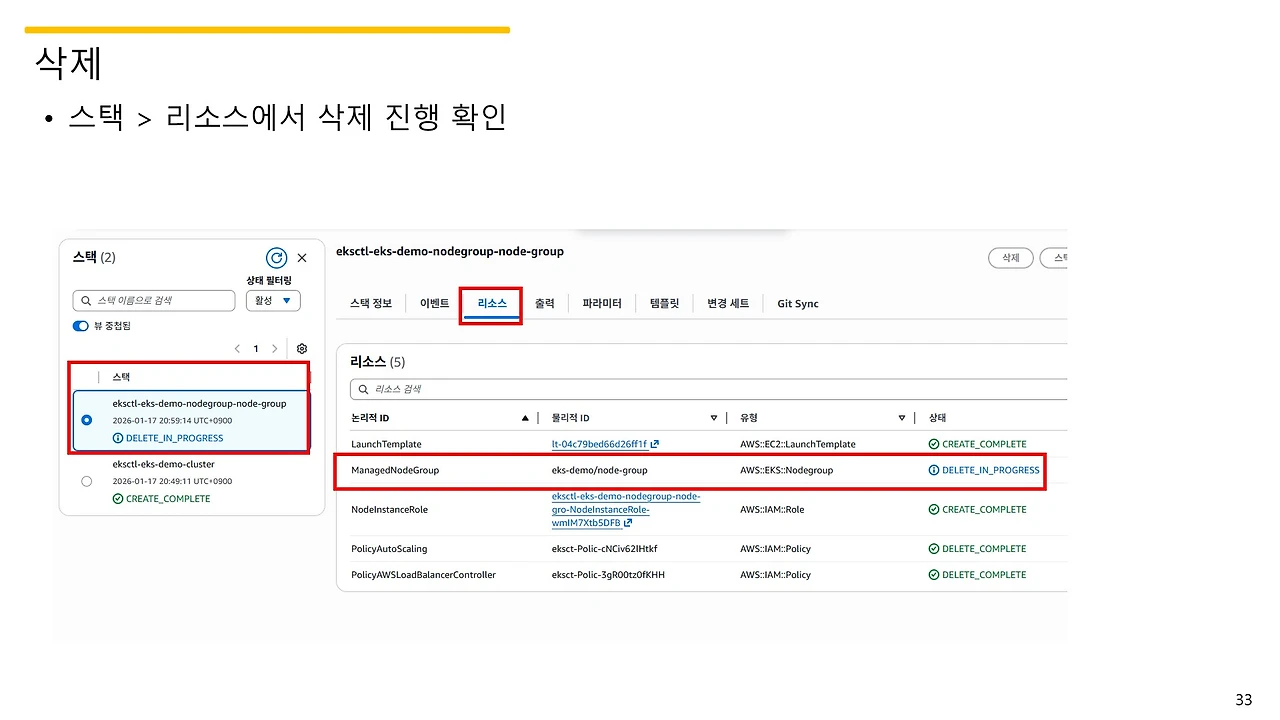Image resolution: width=1280 pixels, height=720 pixels.
Task: Click the 삭제 button
Action: [1011, 258]
